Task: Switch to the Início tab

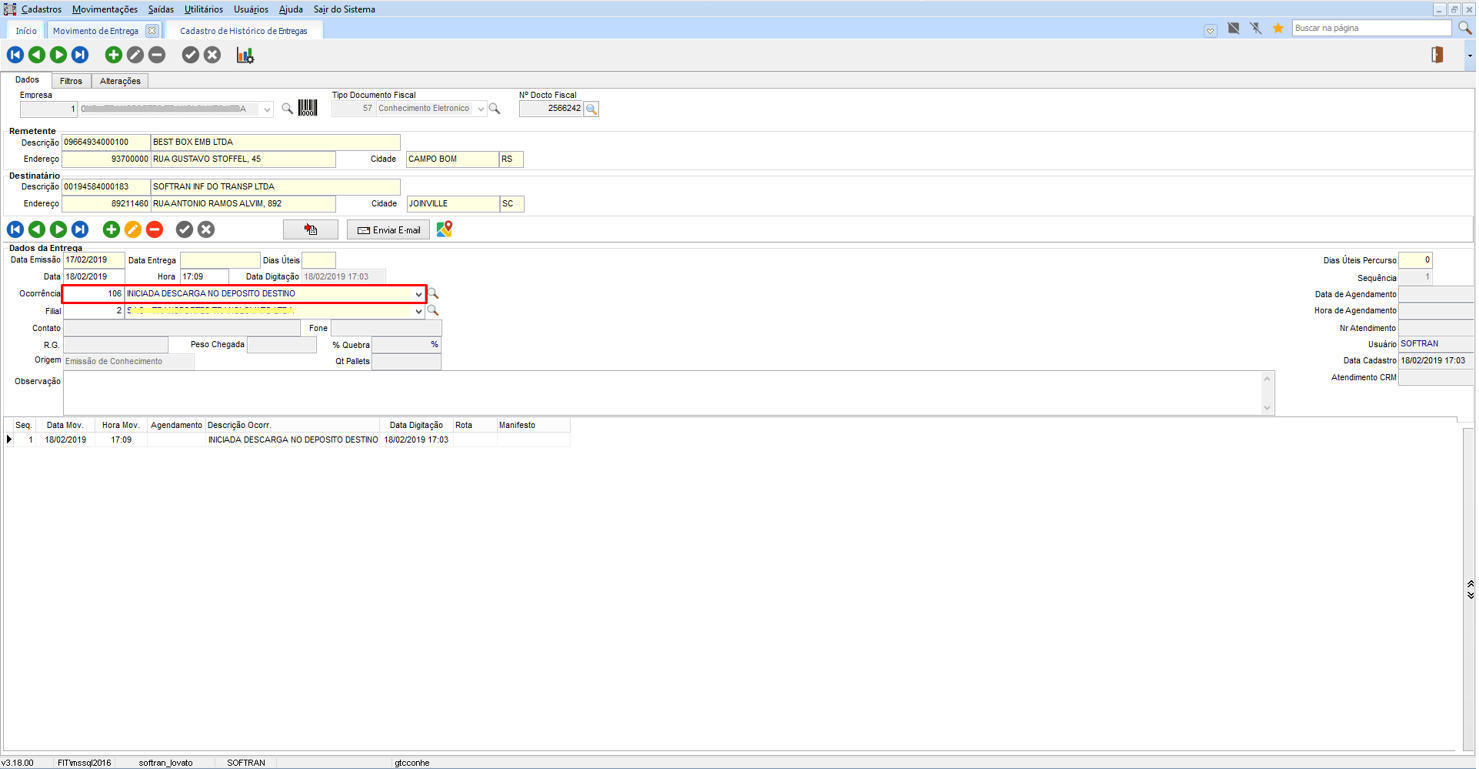Action: 26,31
